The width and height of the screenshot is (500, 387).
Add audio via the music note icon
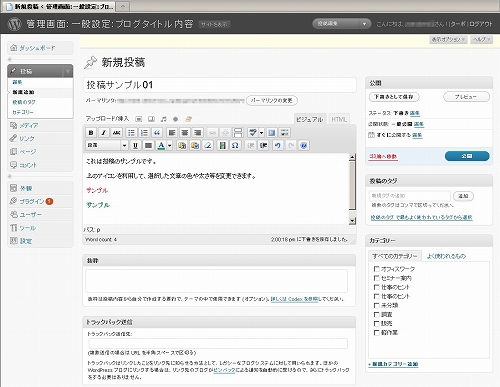pos(163,119)
